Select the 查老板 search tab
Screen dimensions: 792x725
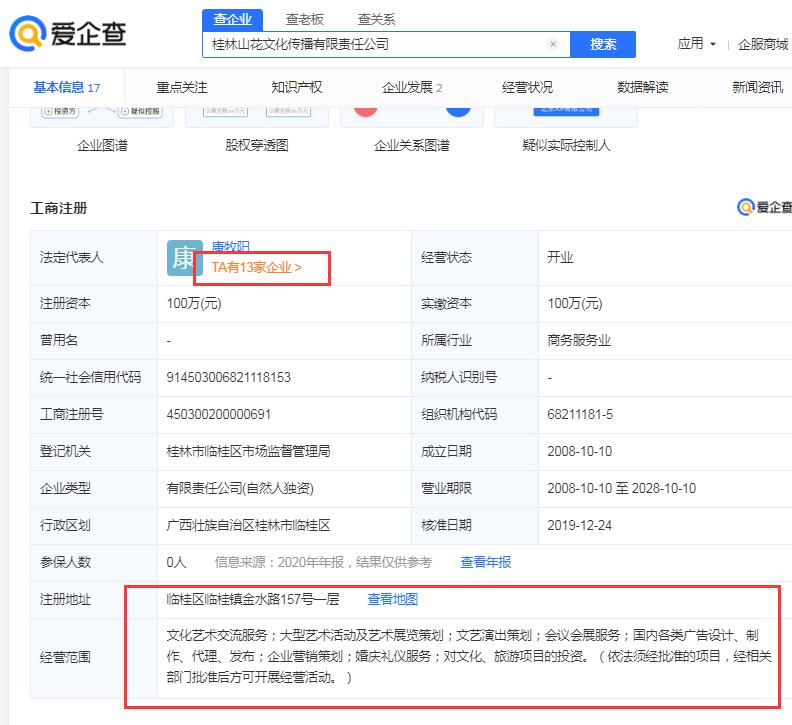tap(305, 20)
